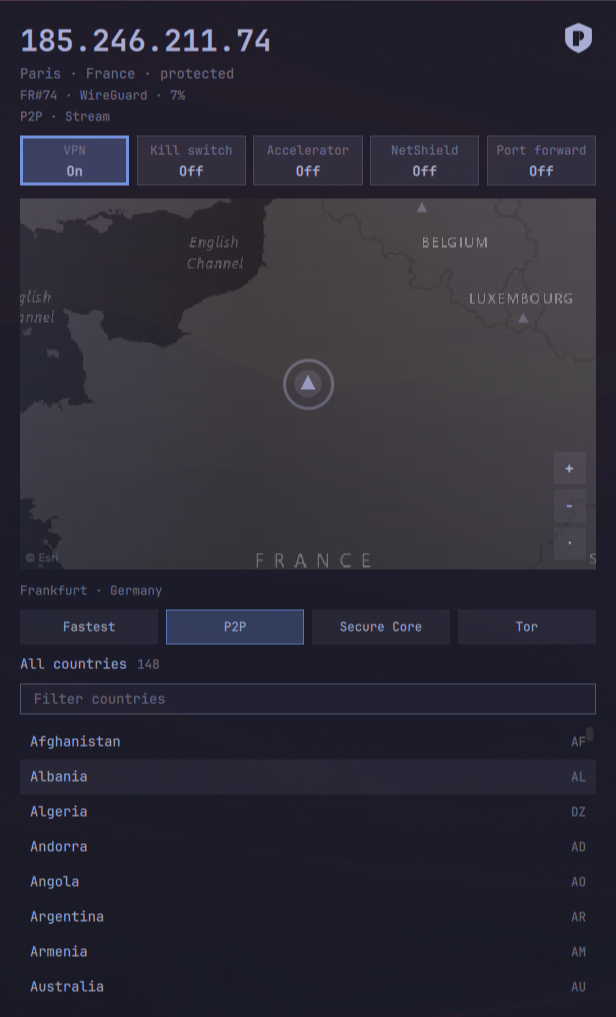Zoom in on the map
The image size is (616, 1017).
(x=569, y=468)
